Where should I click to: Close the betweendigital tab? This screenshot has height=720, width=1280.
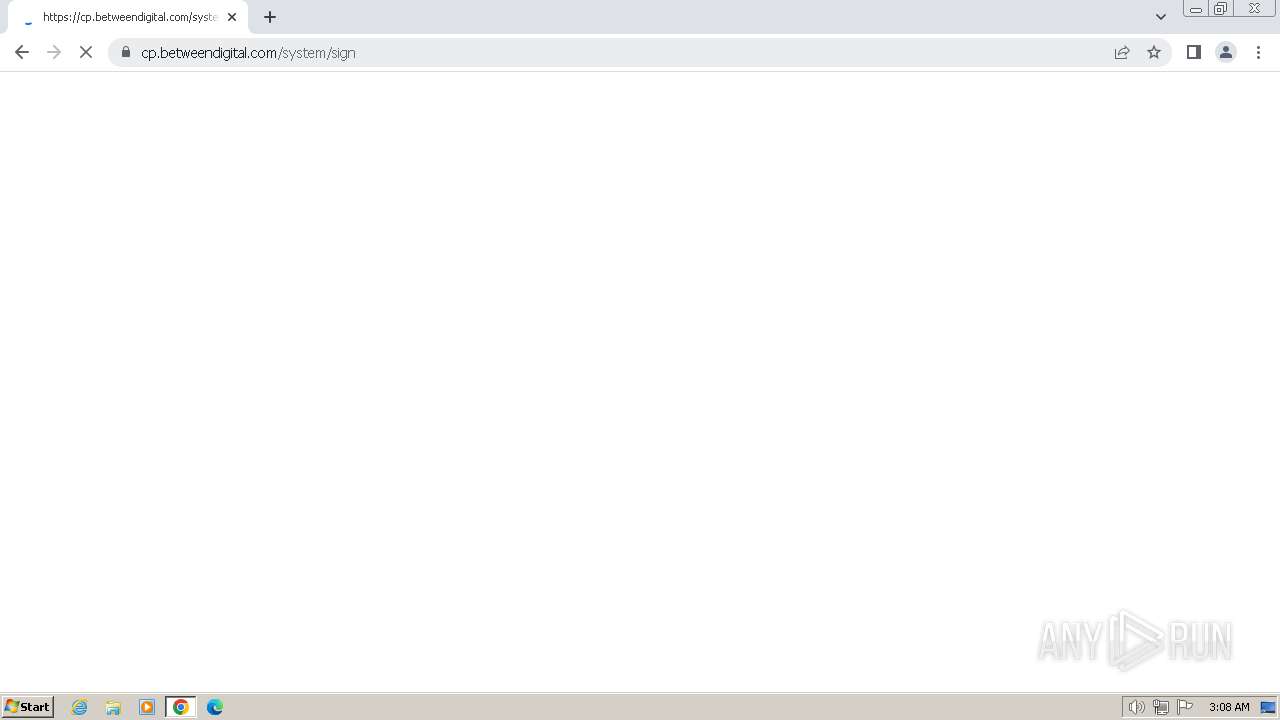pos(232,17)
